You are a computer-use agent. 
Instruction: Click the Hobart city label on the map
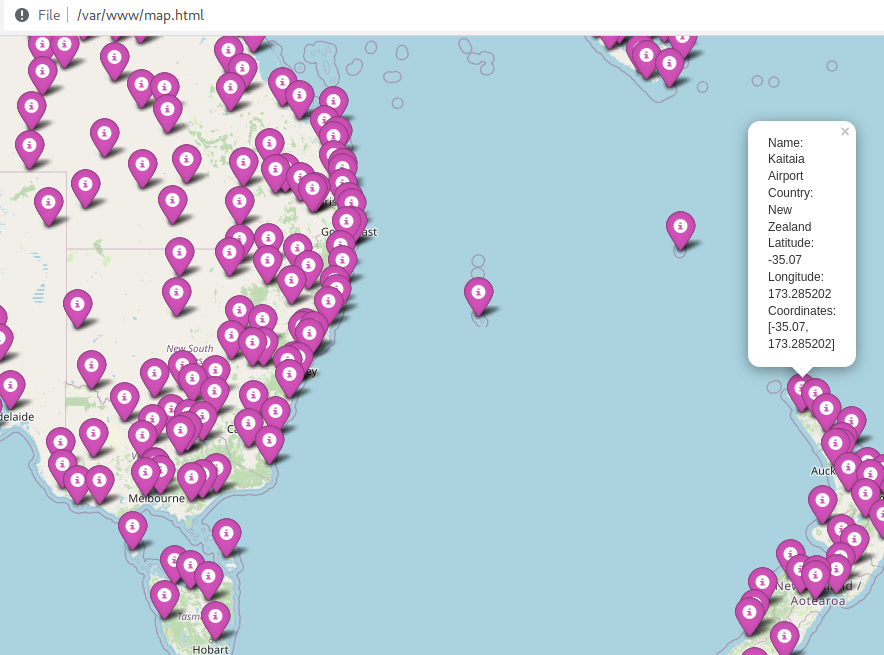(x=210, y=649)
